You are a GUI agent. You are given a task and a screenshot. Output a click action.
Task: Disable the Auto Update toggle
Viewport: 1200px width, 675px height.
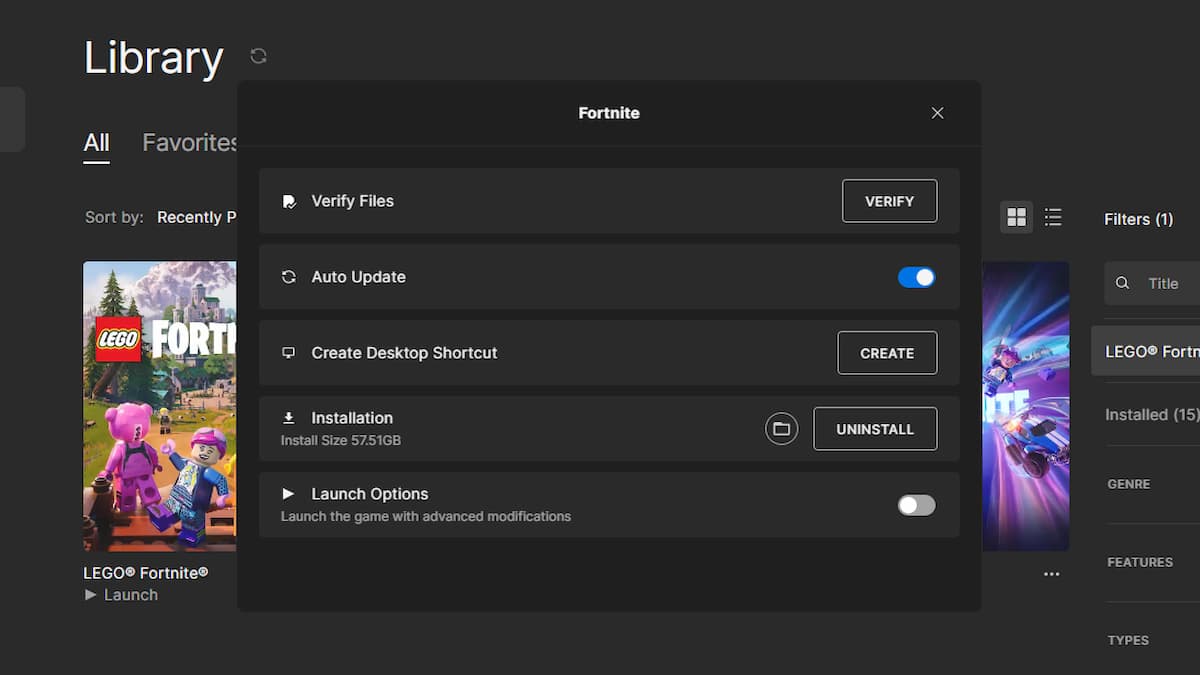[916, 277]
